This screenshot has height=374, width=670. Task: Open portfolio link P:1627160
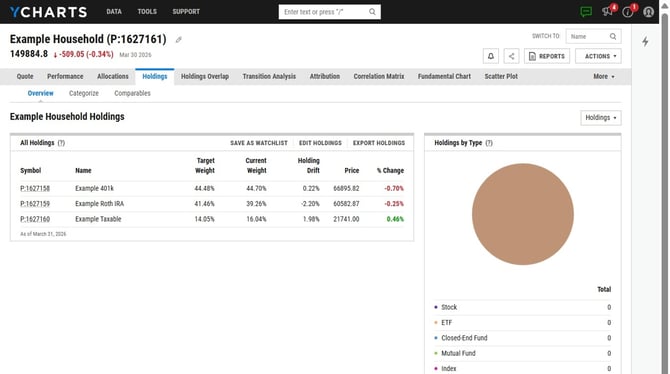[35, 219]
